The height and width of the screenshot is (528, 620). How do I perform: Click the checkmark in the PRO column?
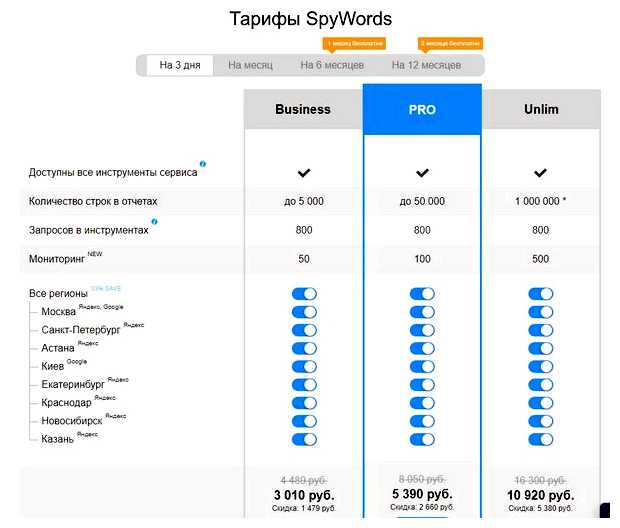pyautogui.click(x=422, y=173)
